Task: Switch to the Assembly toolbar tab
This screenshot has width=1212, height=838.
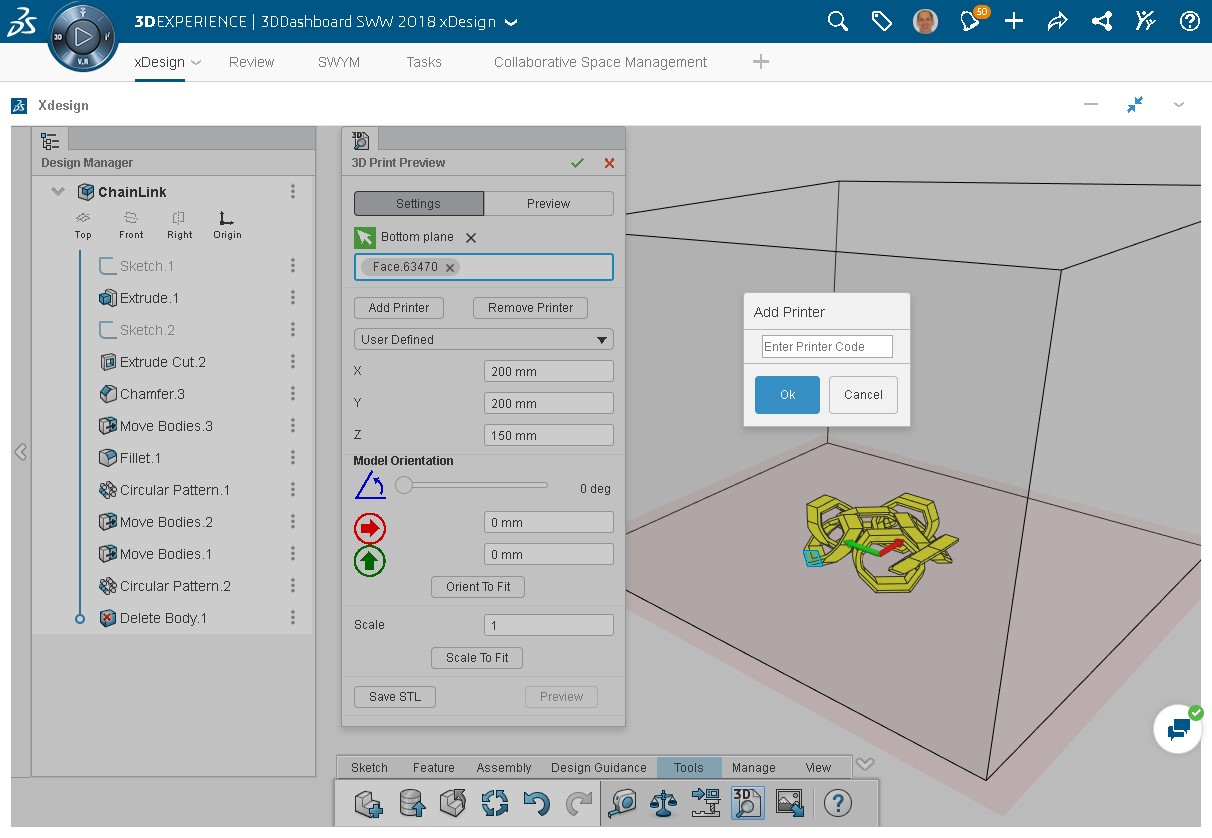Action: (x=504, y=768)
